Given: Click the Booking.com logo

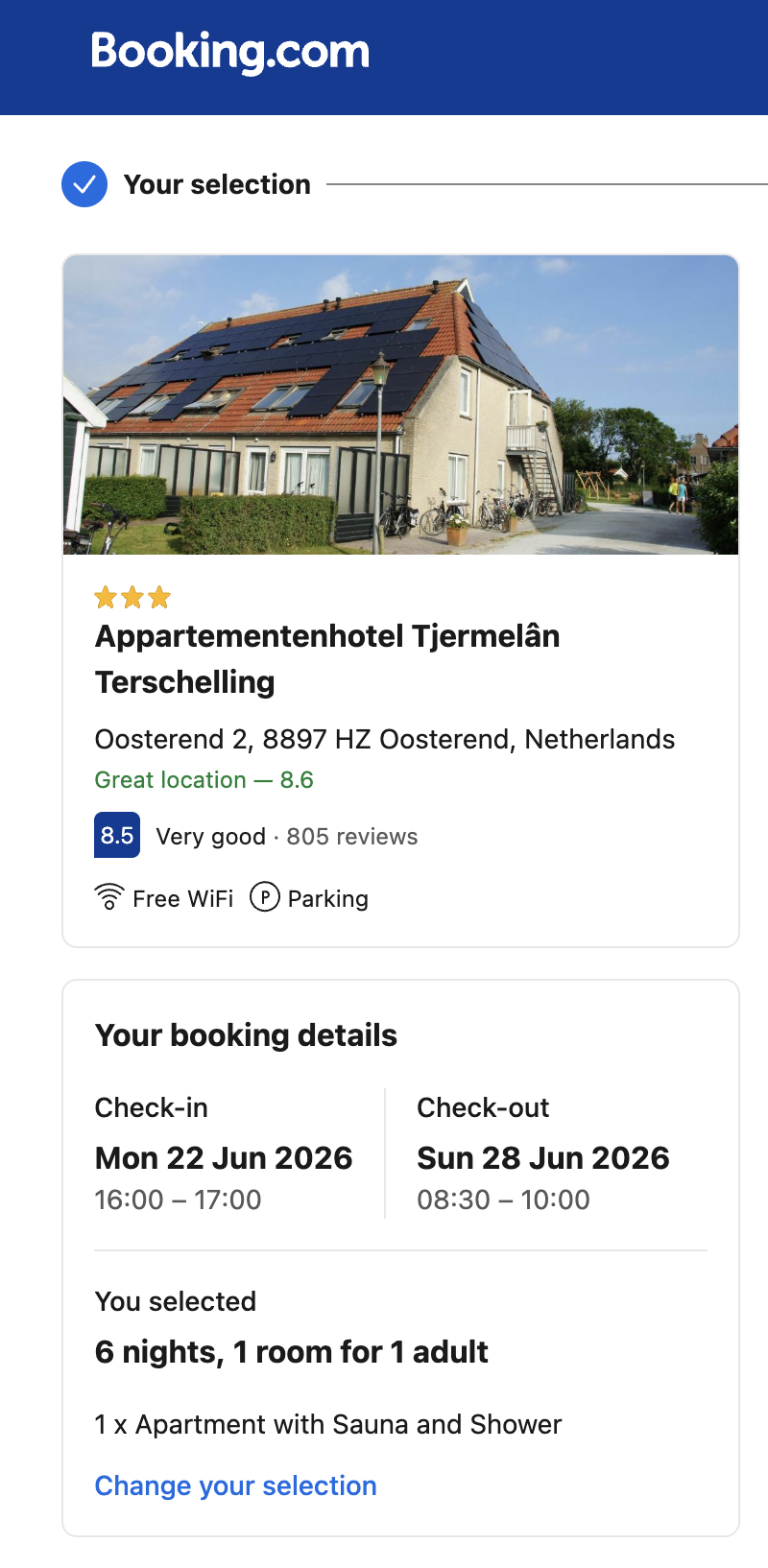Looking at the screenshot, I should [x=230, y=52].
